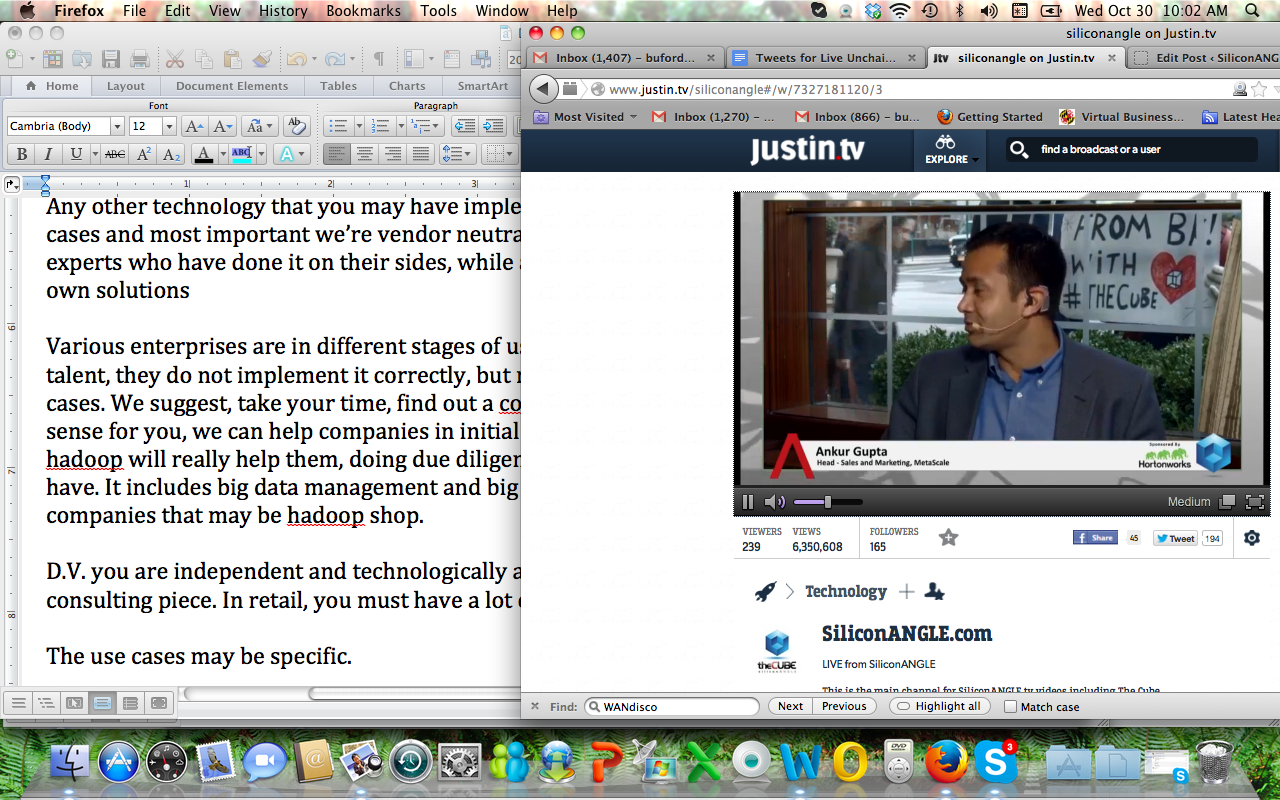
Task: Click the Decrease Indent icon in Word
Action: point(464,126)
